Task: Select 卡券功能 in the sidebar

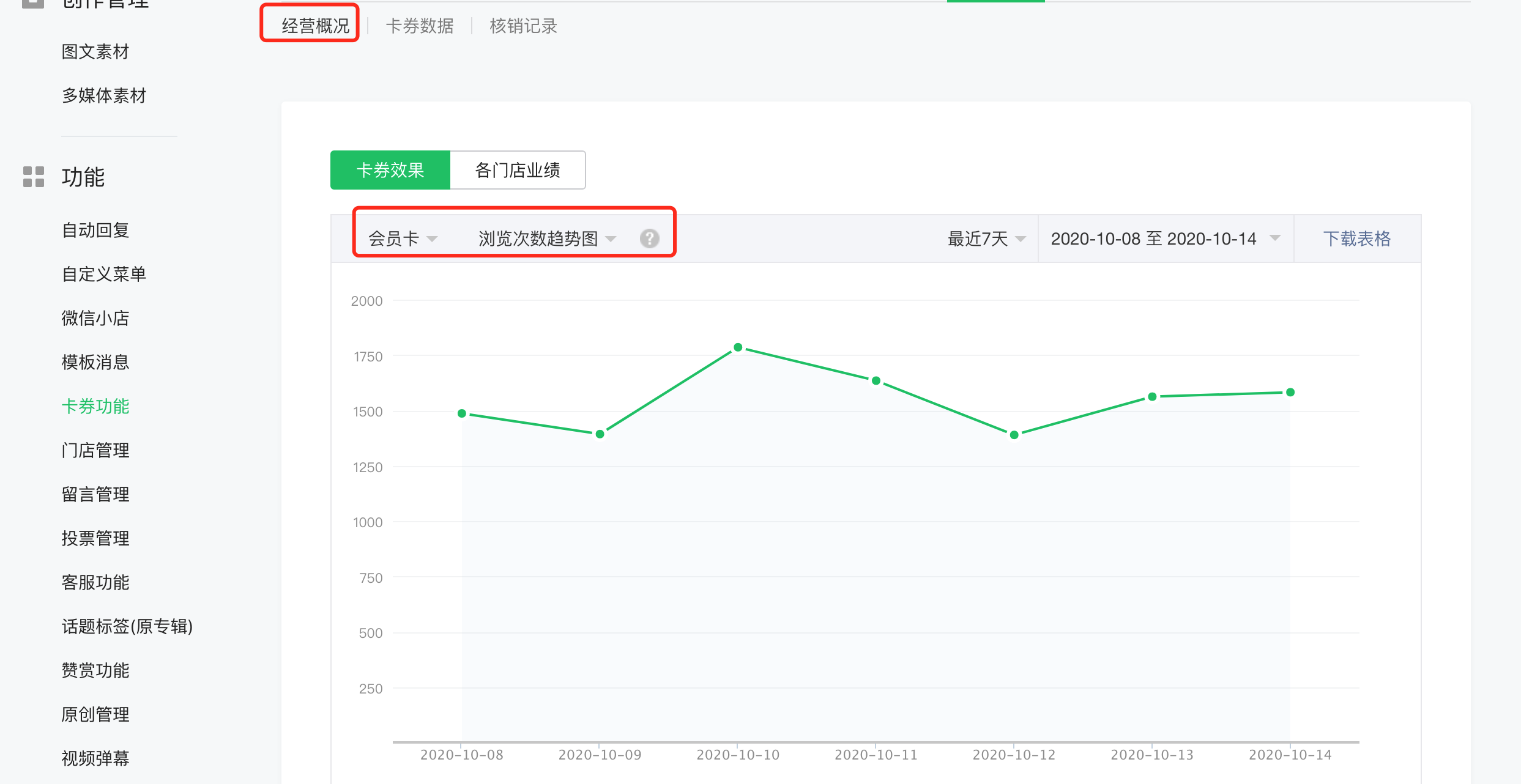Action: (95, 406)
